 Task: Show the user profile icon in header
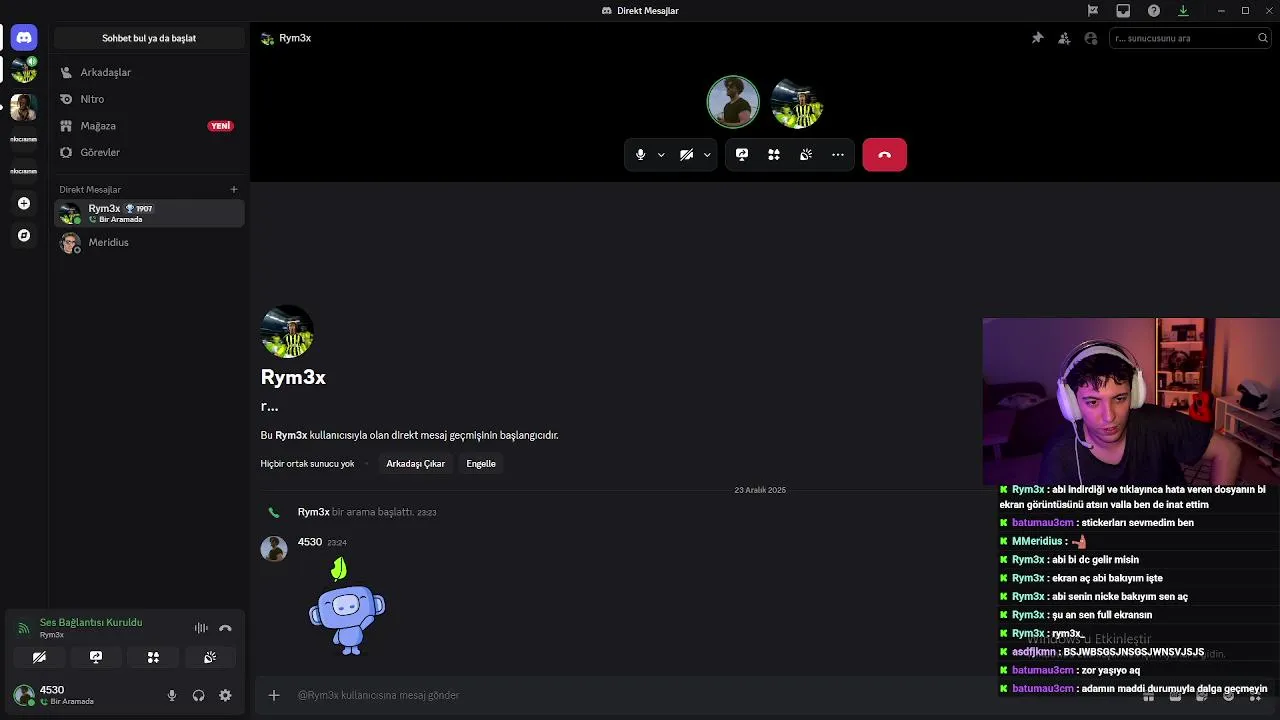coord(1091,38)
